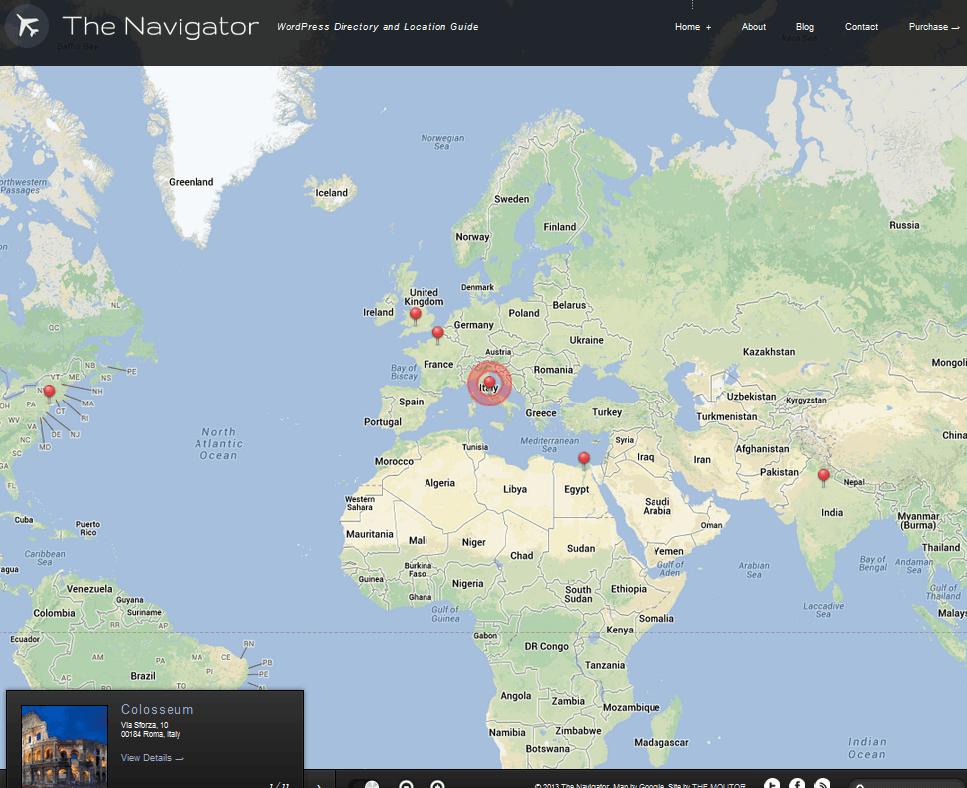Click the DR Congo label on the map
The width and height of the screenshot is (967, 788).
[546, 647]
